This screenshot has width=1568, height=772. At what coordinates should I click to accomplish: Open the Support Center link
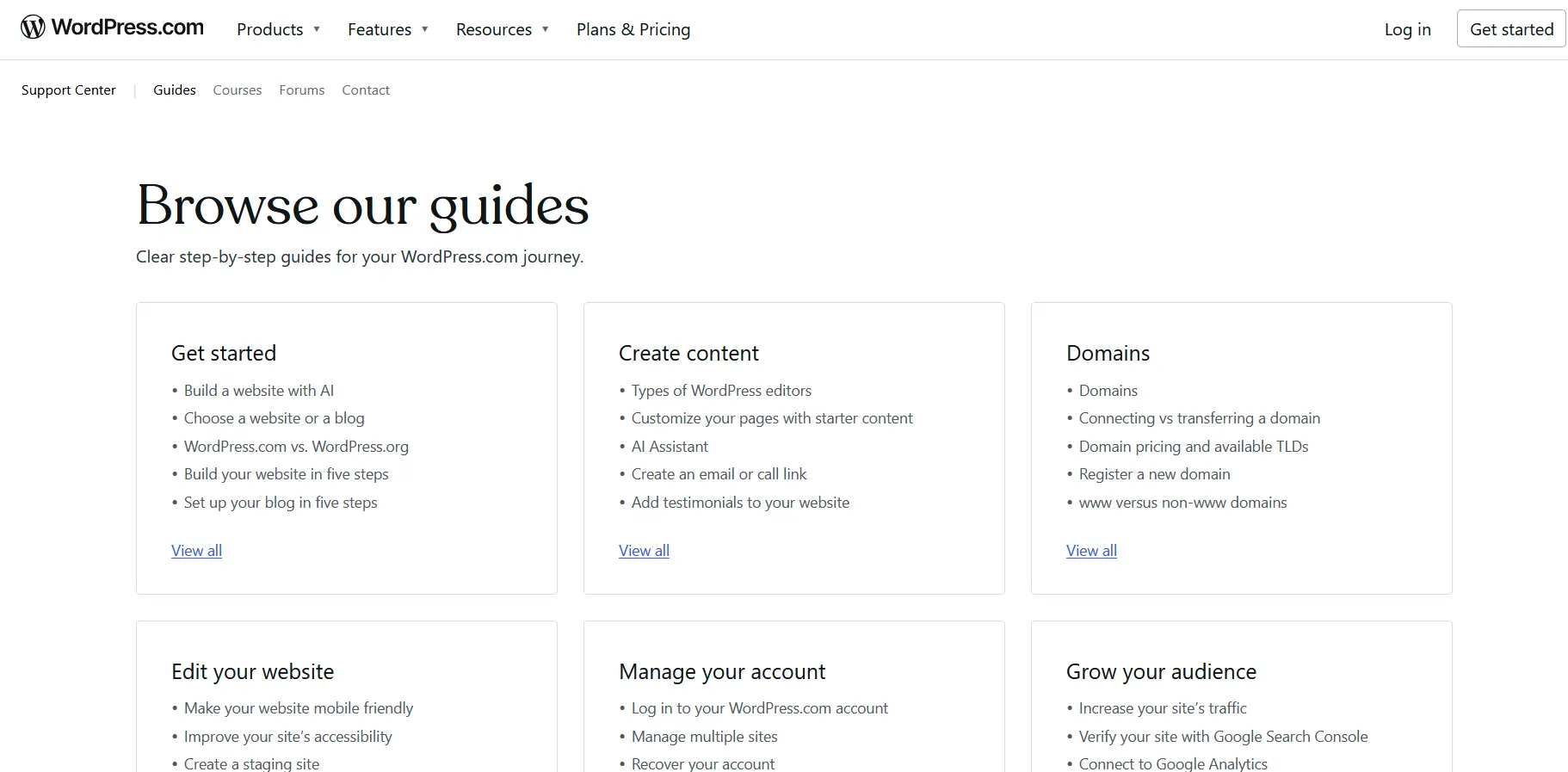click(69, 90)
